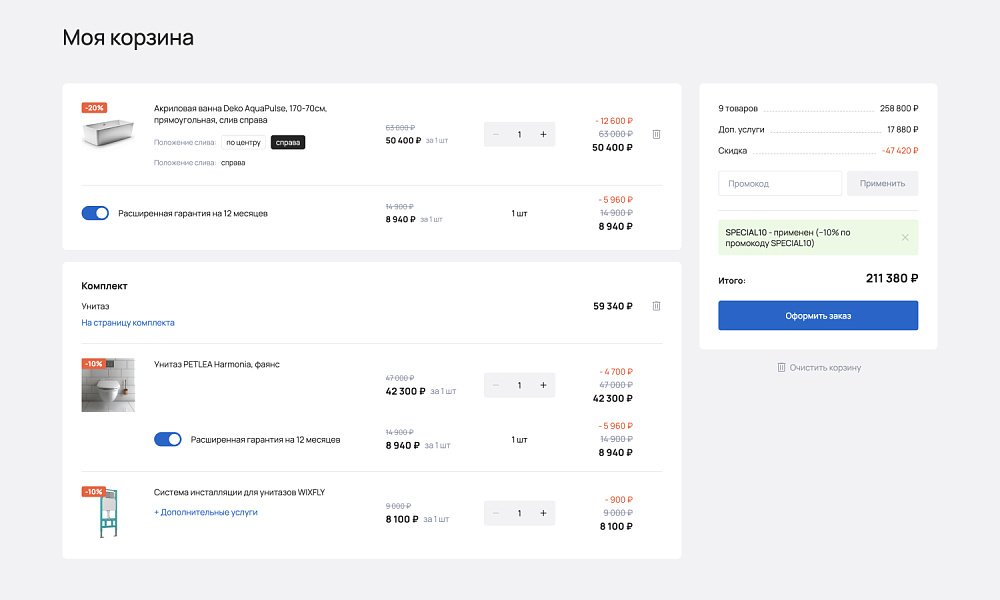Screen dimensions: 1000x600
Task: Expand «Дополнительные услуги» for WIXFLY system
Action: click(x=206, y=512)
